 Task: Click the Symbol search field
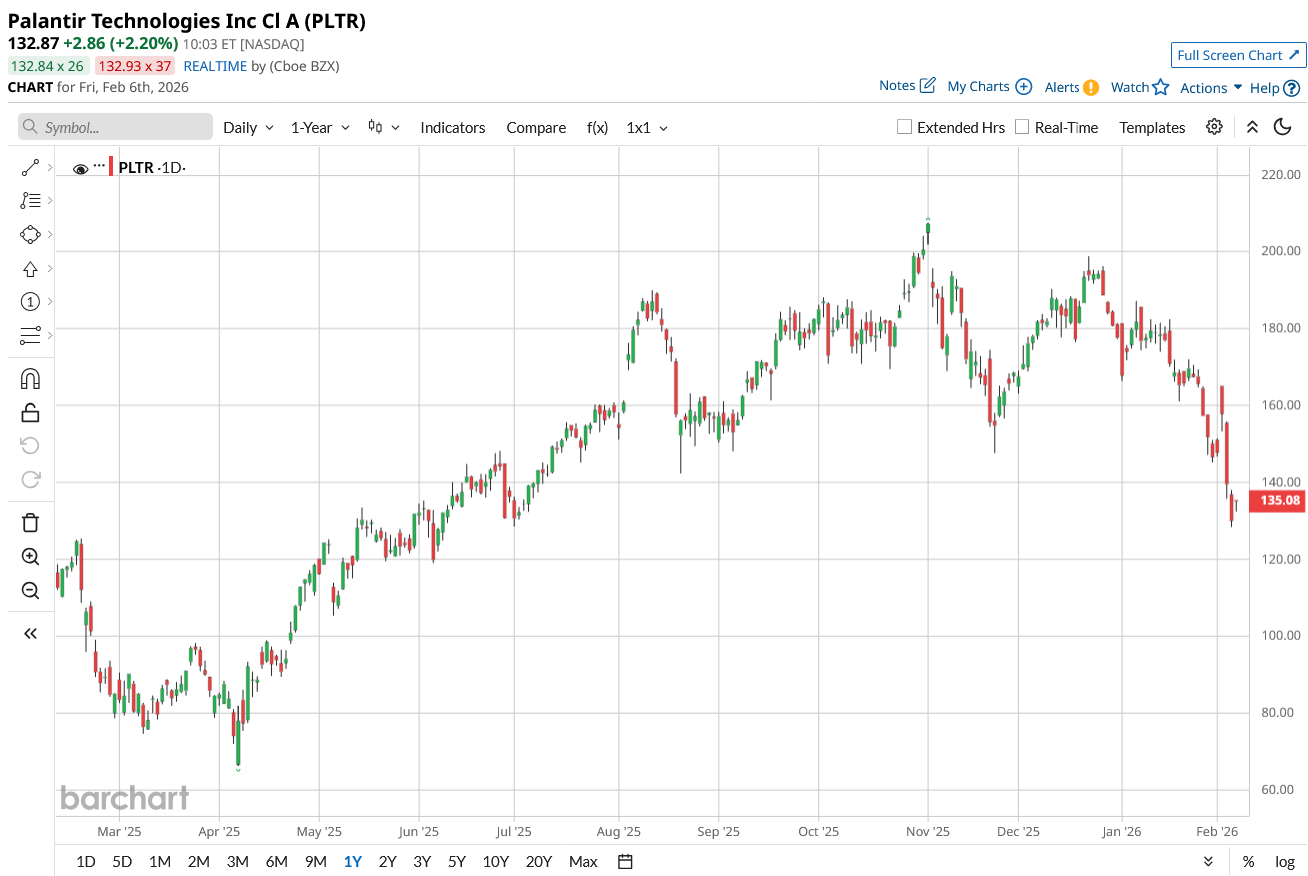coord(116,127)
